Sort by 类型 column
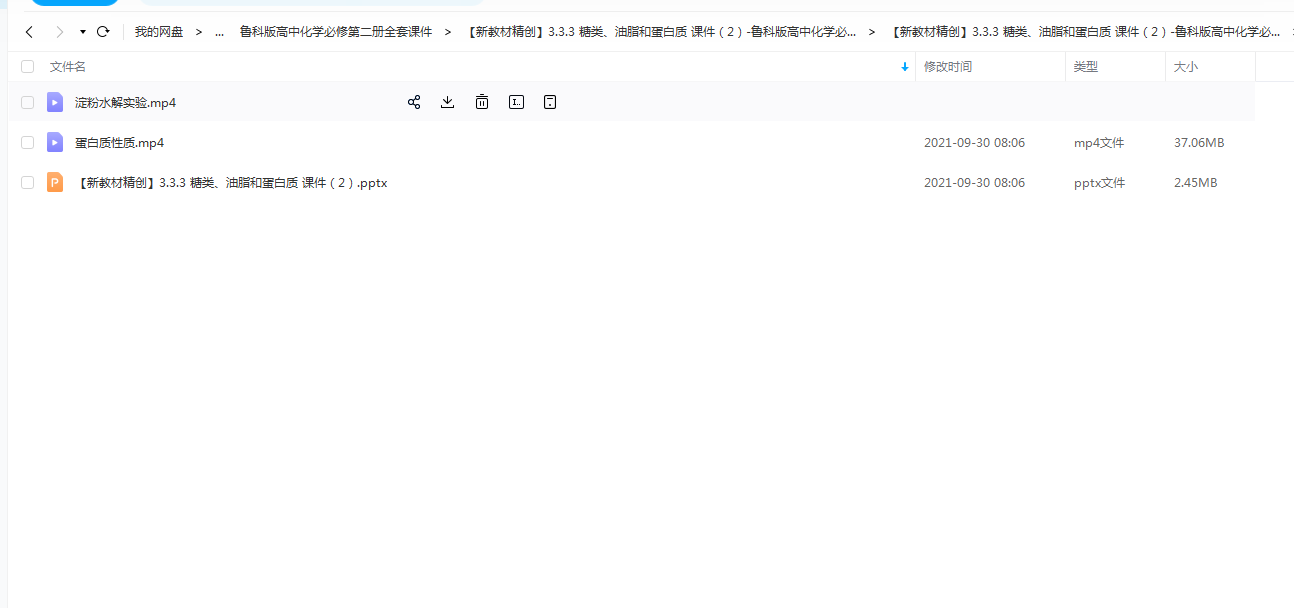The height and width of the screenshot is (608, 1294). point(1086,67)
